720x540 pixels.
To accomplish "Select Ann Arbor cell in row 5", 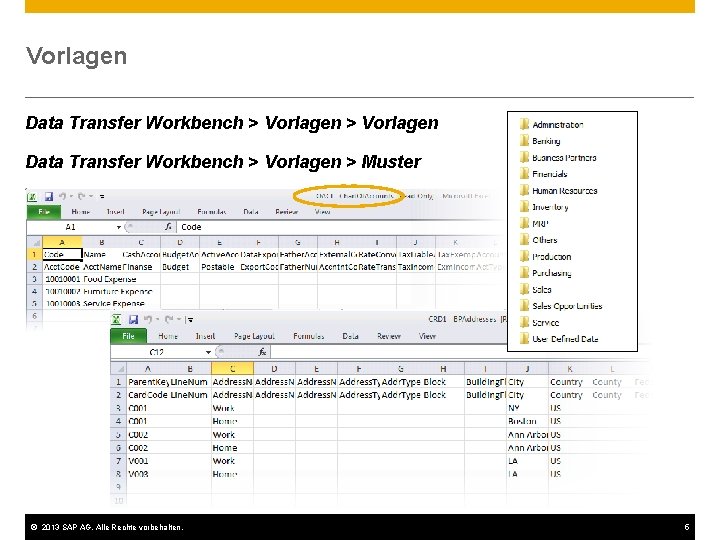I will 527,434.
